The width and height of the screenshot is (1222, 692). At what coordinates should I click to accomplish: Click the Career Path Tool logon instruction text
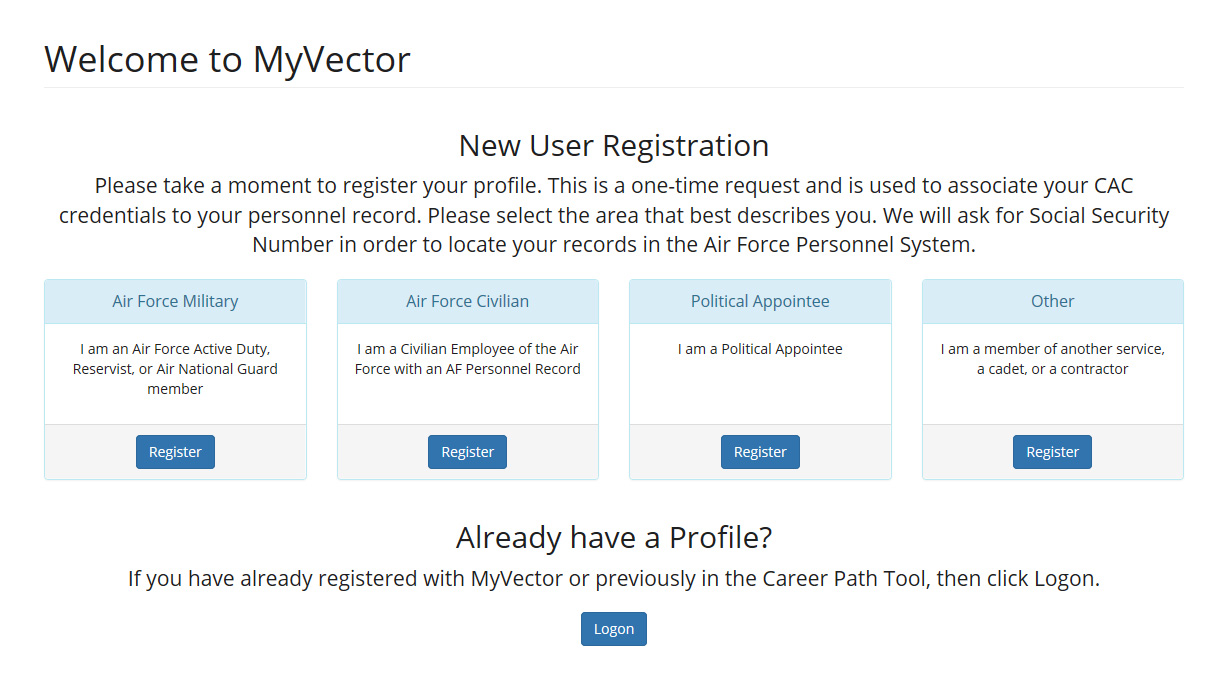pos(613,578)
